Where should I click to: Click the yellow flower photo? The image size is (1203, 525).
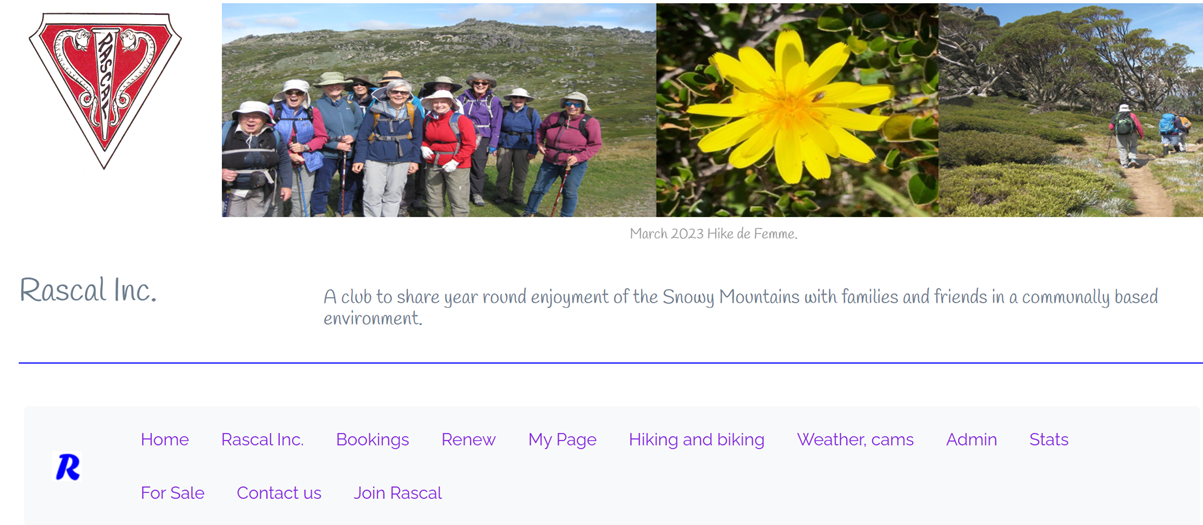pos(796,110)
